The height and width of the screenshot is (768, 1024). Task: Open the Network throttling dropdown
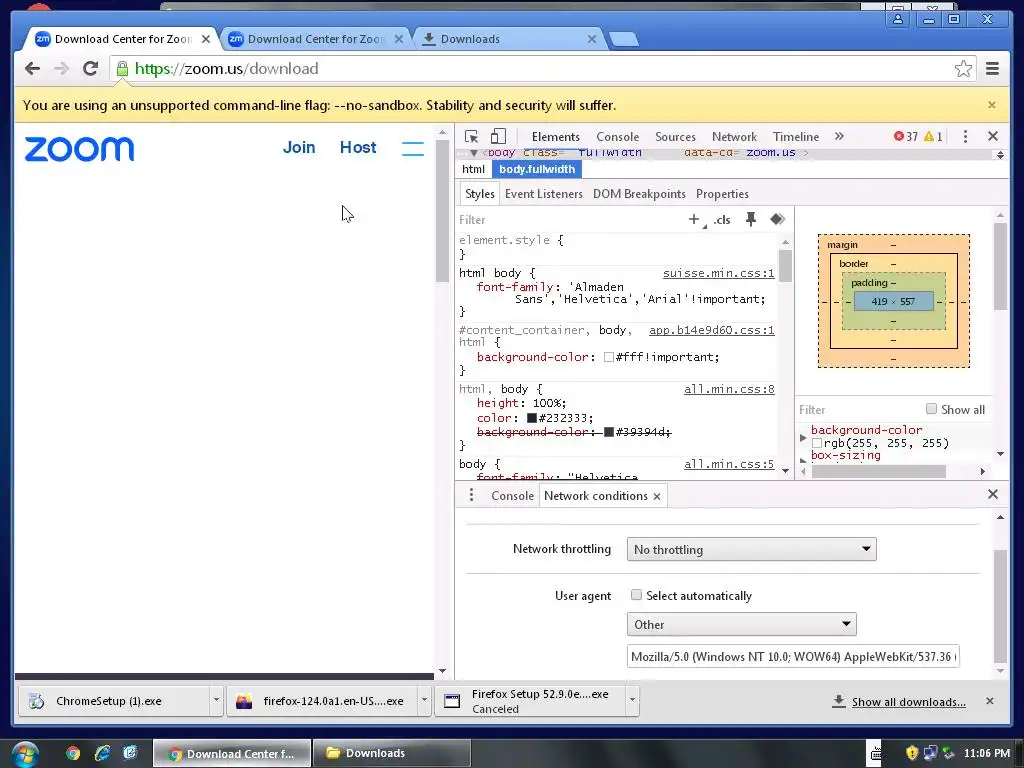(751, 549)
